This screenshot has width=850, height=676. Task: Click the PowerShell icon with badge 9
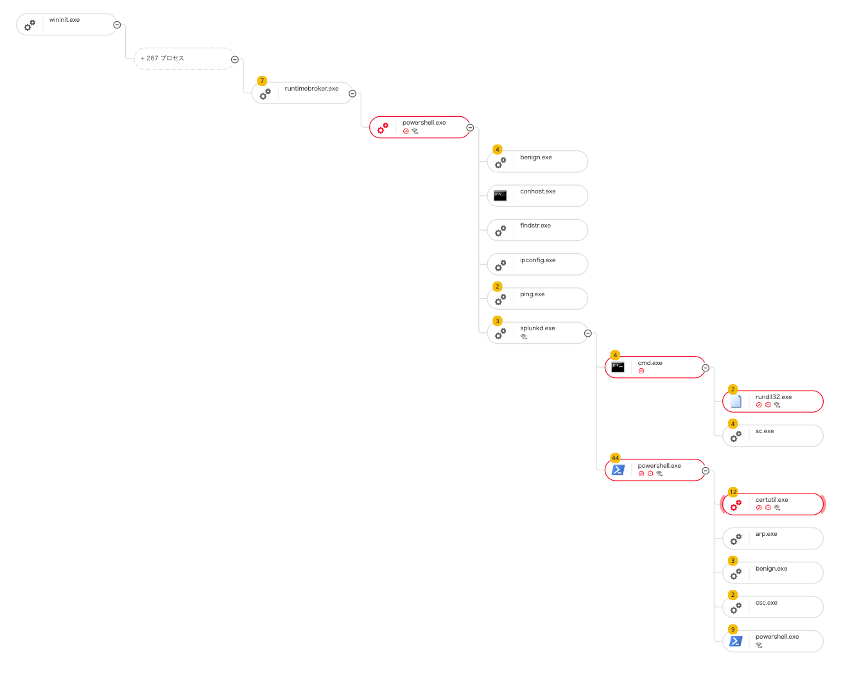(736, 641)
